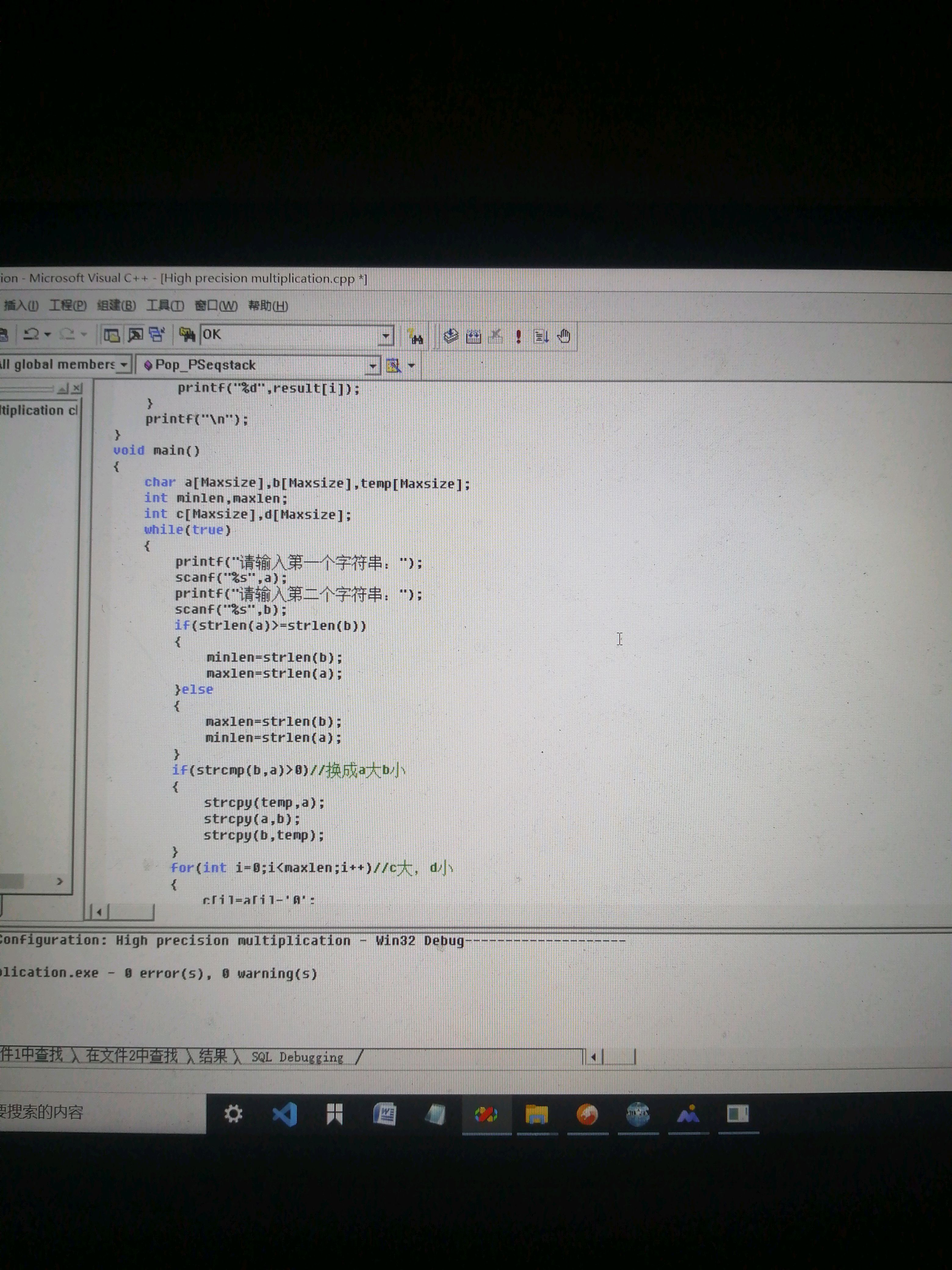The width and height of the screenshot is (952, 1270).
Task: Click the Compile icon in build toolbar
Action: point(451,336)
